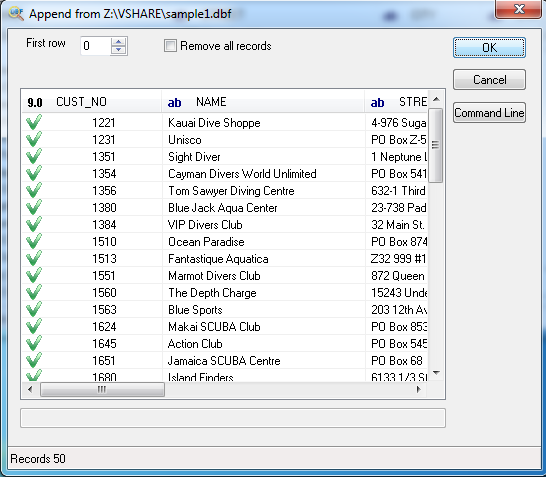Click the checkmark icon for Sight Diver
This screenshot has height=477, width=546.
tap(34, 156)
